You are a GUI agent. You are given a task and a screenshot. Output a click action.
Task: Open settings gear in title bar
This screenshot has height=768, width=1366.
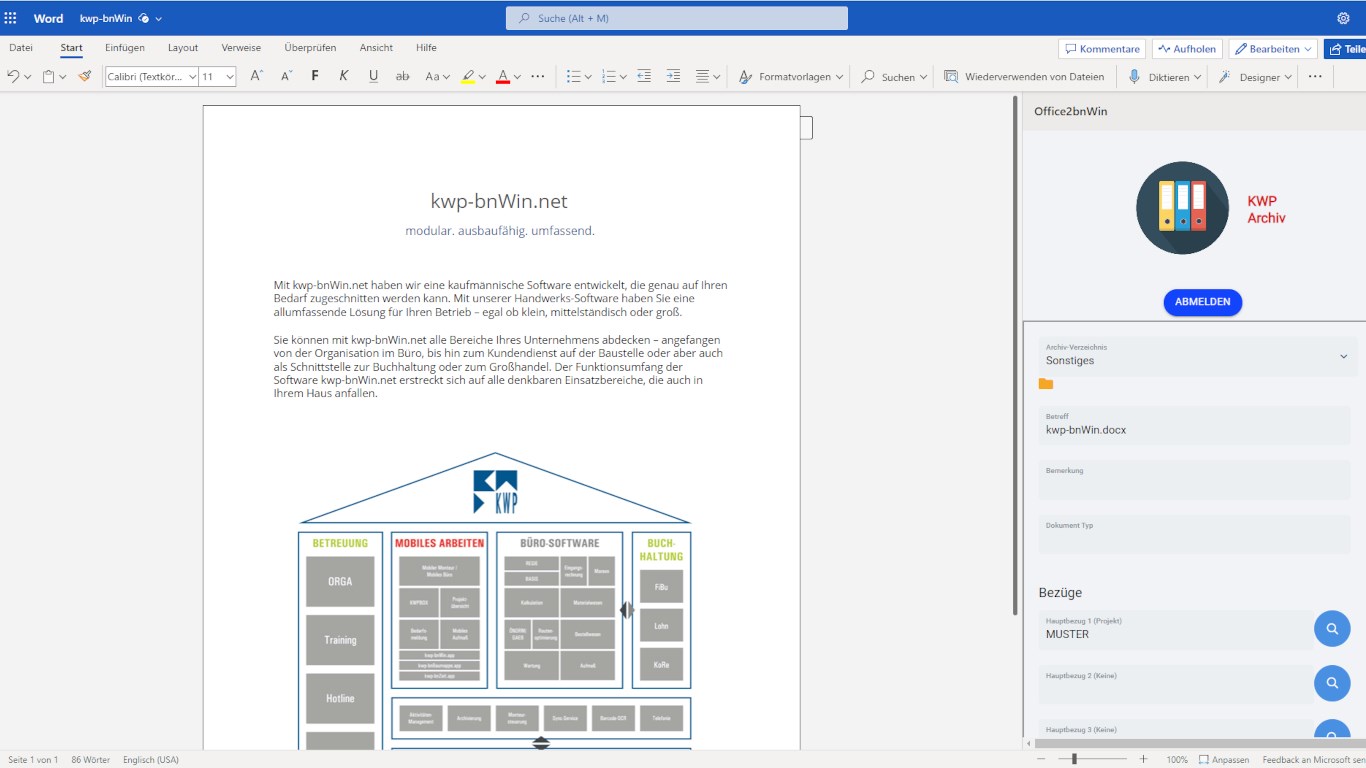tap(1343, 18)
